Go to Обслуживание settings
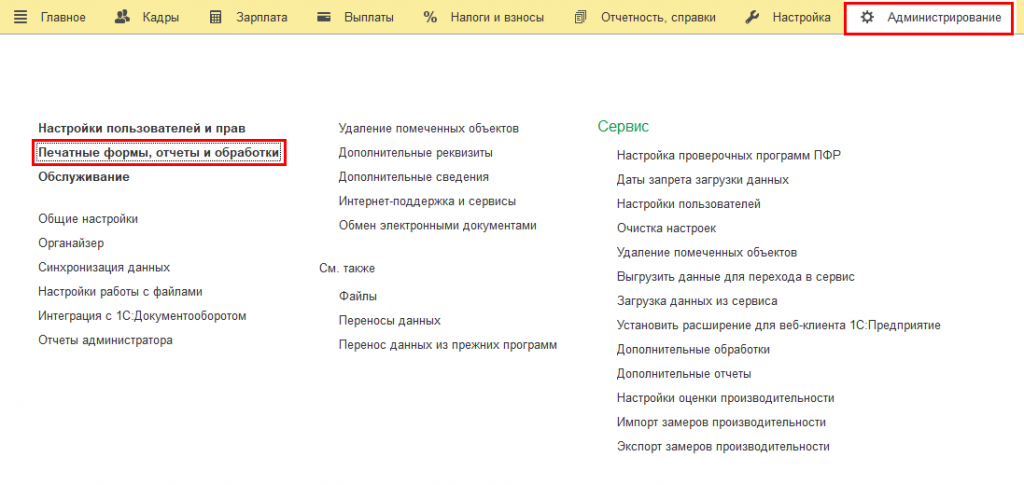Image resolution: width=1024 pixels, height=485 pixels. pos(84,177)
